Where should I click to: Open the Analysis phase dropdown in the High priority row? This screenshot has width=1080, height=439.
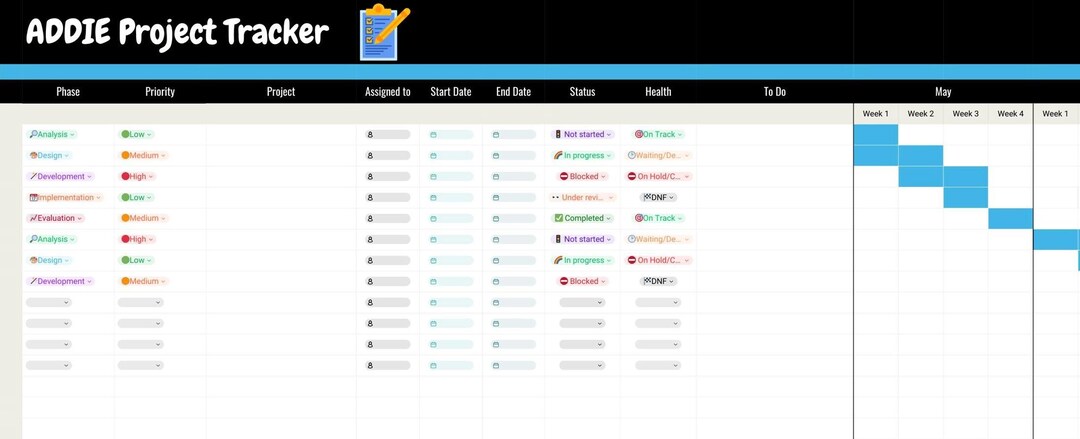coord(52,239)
